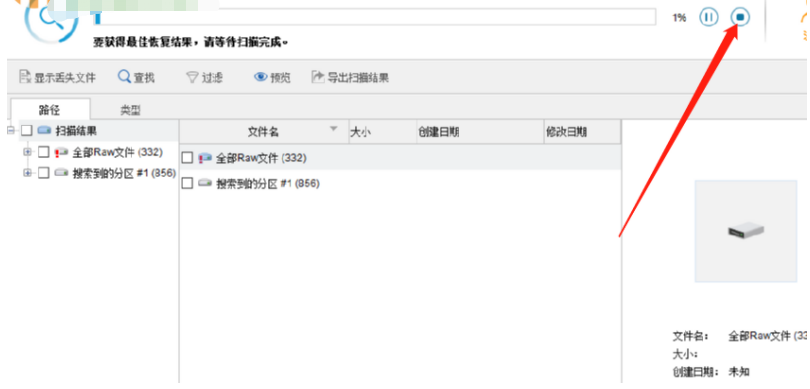The width and height of the screenshot is (810, 389).
Task: Click the 未知 creation date value
Action: [738, 372]
